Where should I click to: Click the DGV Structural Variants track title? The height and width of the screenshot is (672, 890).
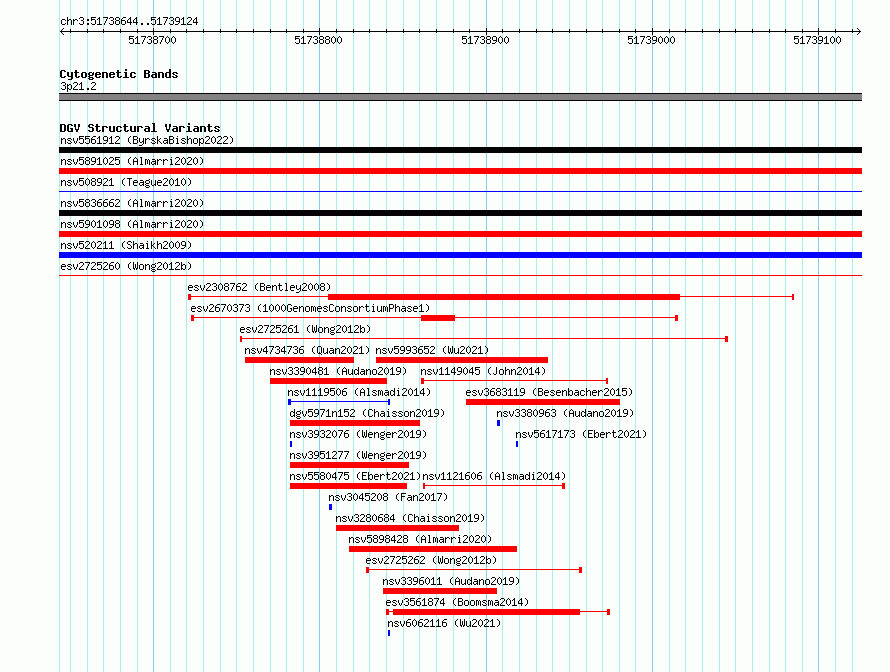coord(140,128)
